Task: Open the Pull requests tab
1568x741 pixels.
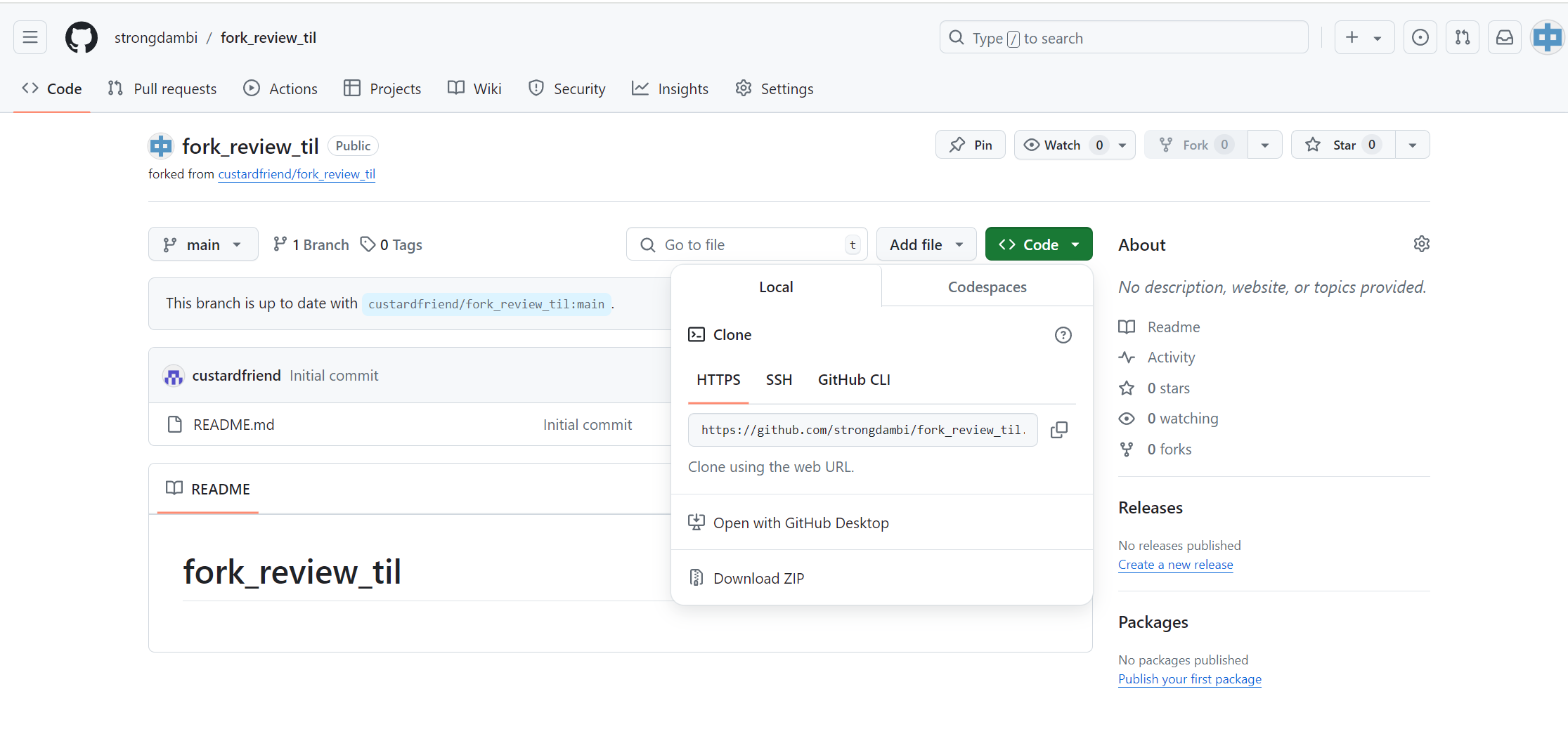Action: click(x=162, y=89)
